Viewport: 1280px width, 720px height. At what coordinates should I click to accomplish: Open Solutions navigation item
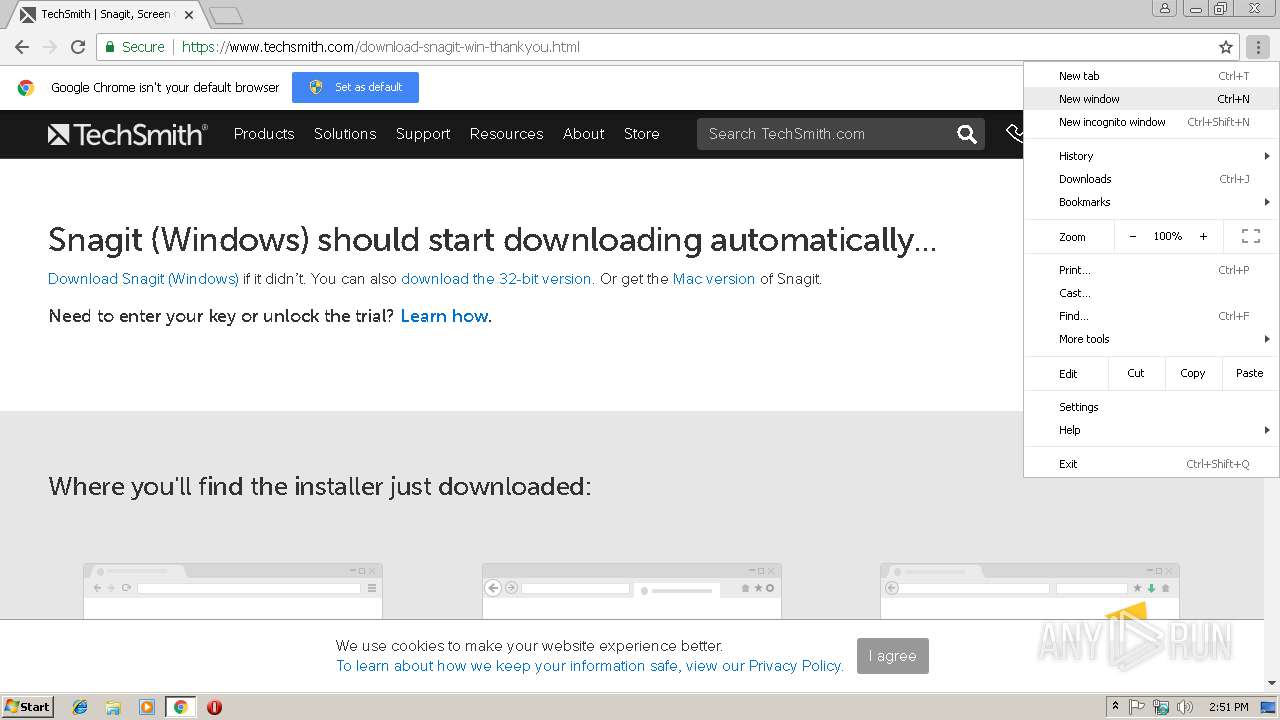tap(345, 134)
